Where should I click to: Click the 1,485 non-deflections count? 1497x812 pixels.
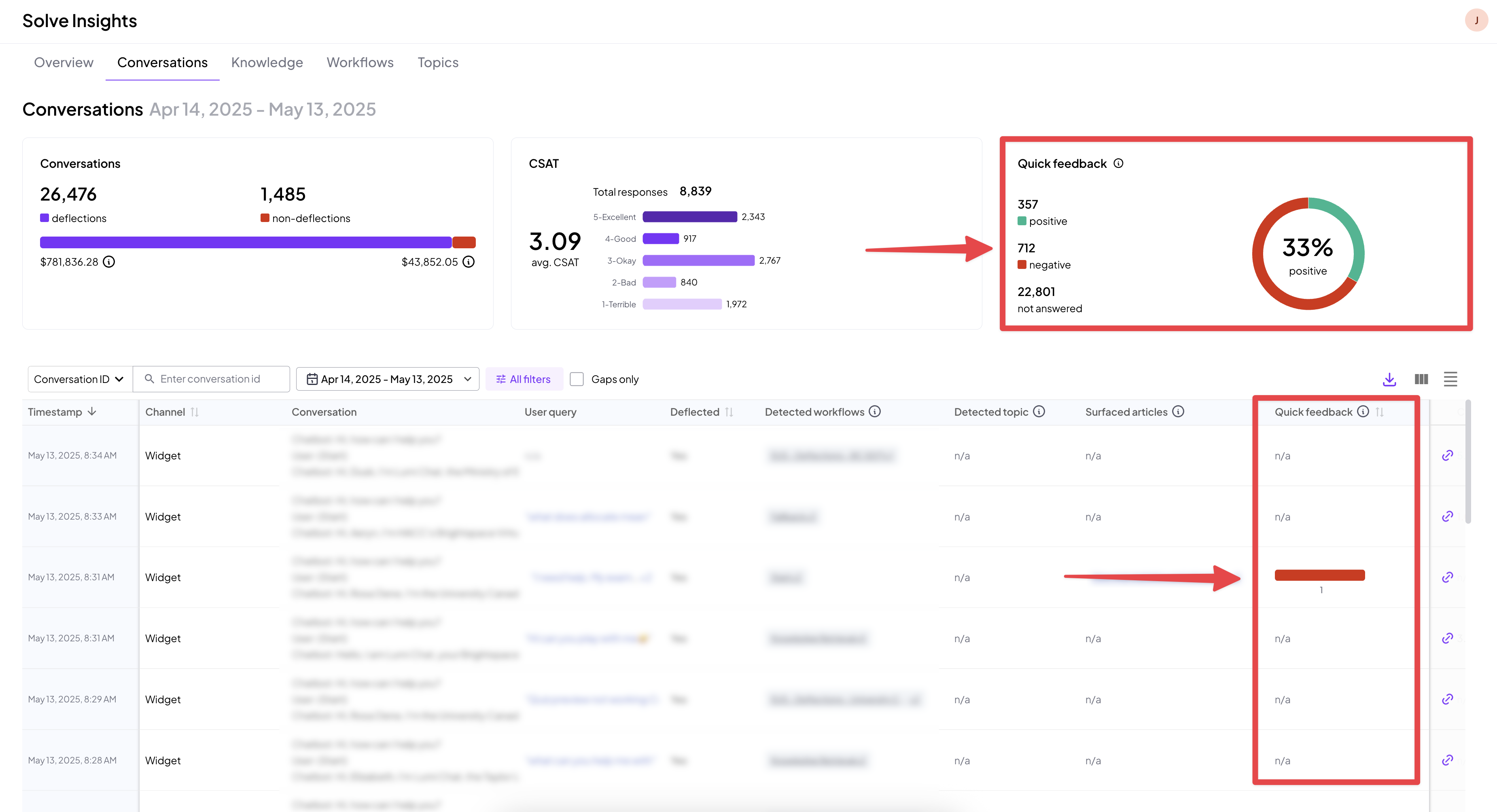(282, 194)
